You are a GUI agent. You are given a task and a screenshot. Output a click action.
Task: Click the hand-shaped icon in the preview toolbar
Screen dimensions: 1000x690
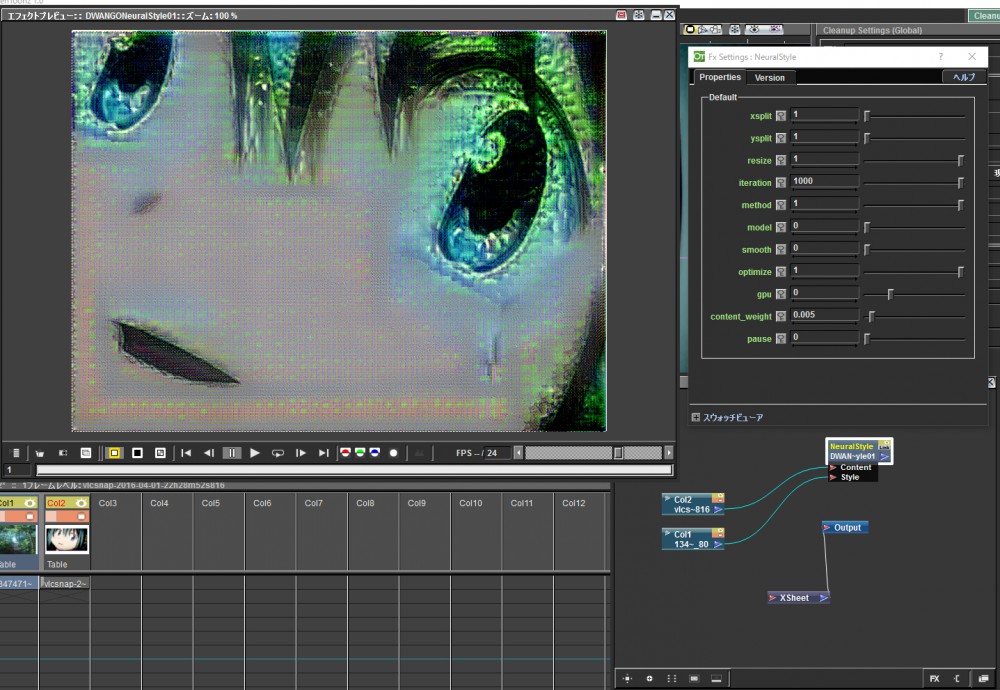[40, 453]
